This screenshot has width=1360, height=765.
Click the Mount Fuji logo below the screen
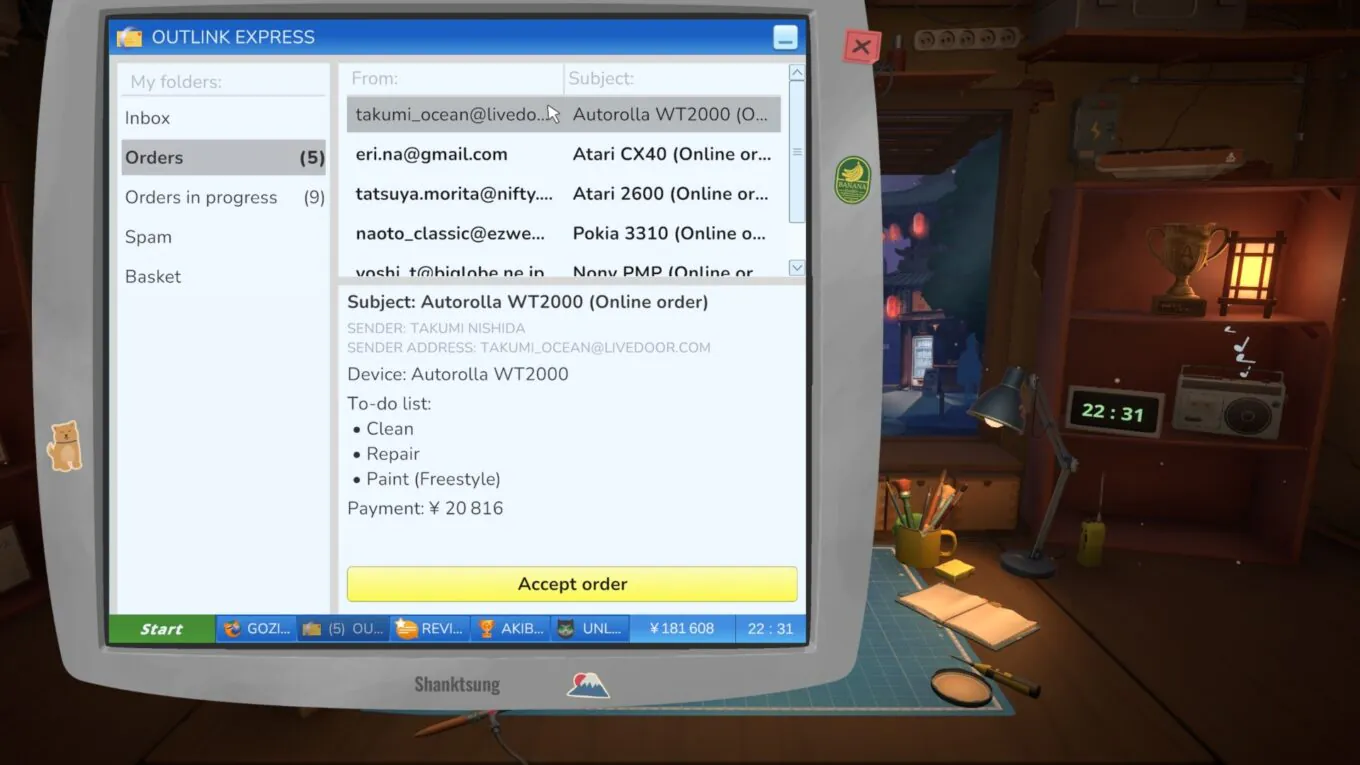point(587,685)
